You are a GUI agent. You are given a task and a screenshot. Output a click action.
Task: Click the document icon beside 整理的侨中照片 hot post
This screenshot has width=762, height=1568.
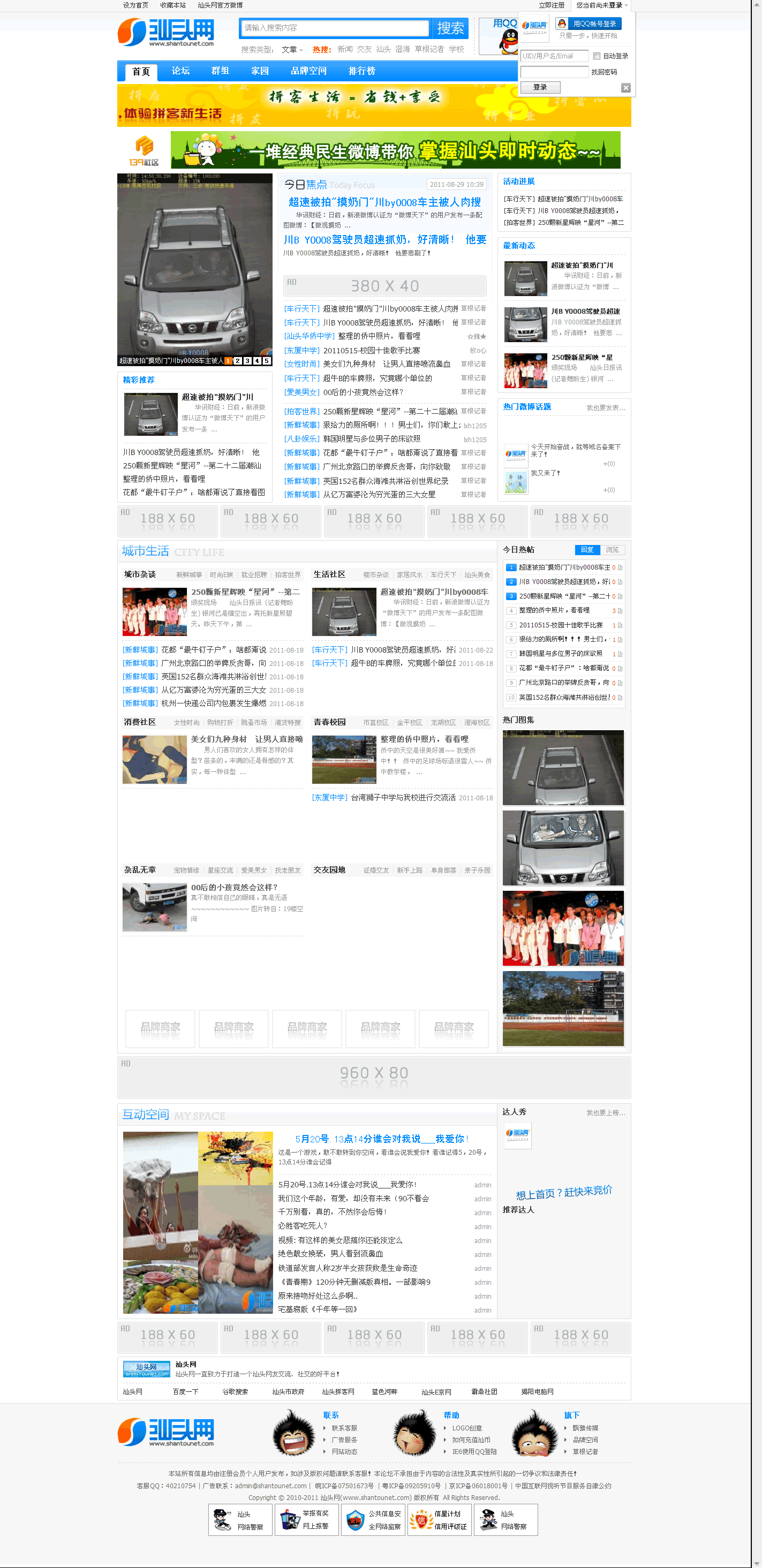pos(620,610)
